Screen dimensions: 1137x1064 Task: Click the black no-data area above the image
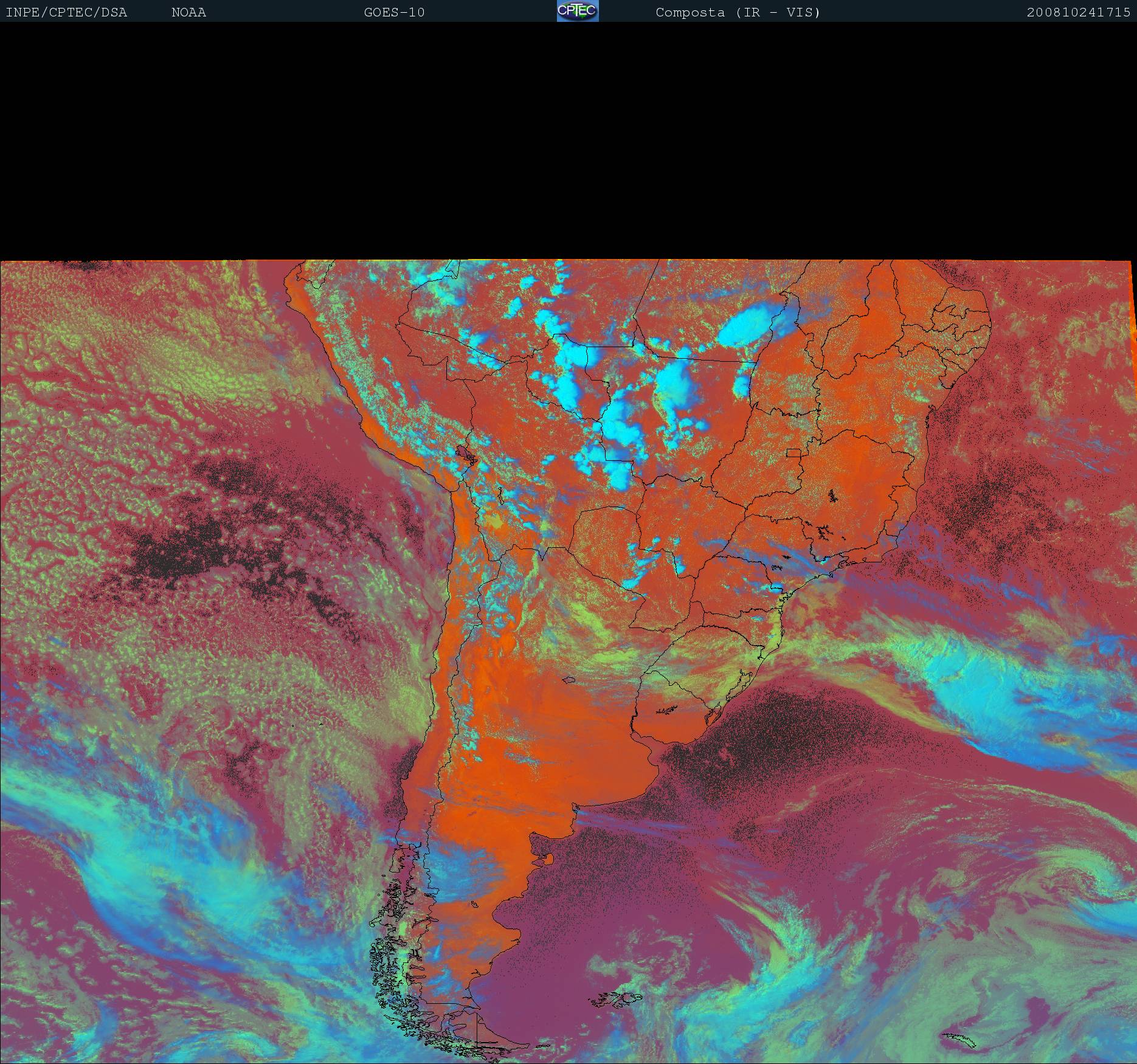pos(568,140)
